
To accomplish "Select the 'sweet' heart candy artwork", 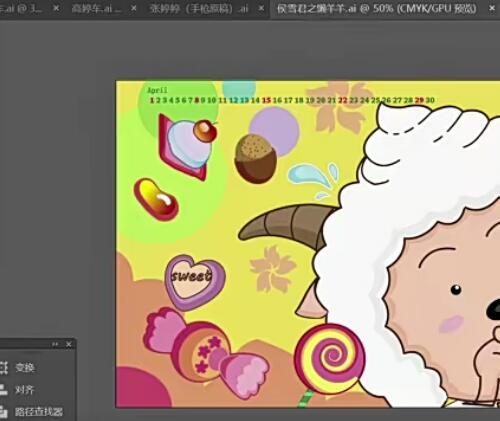I will (x=194, y=283).
